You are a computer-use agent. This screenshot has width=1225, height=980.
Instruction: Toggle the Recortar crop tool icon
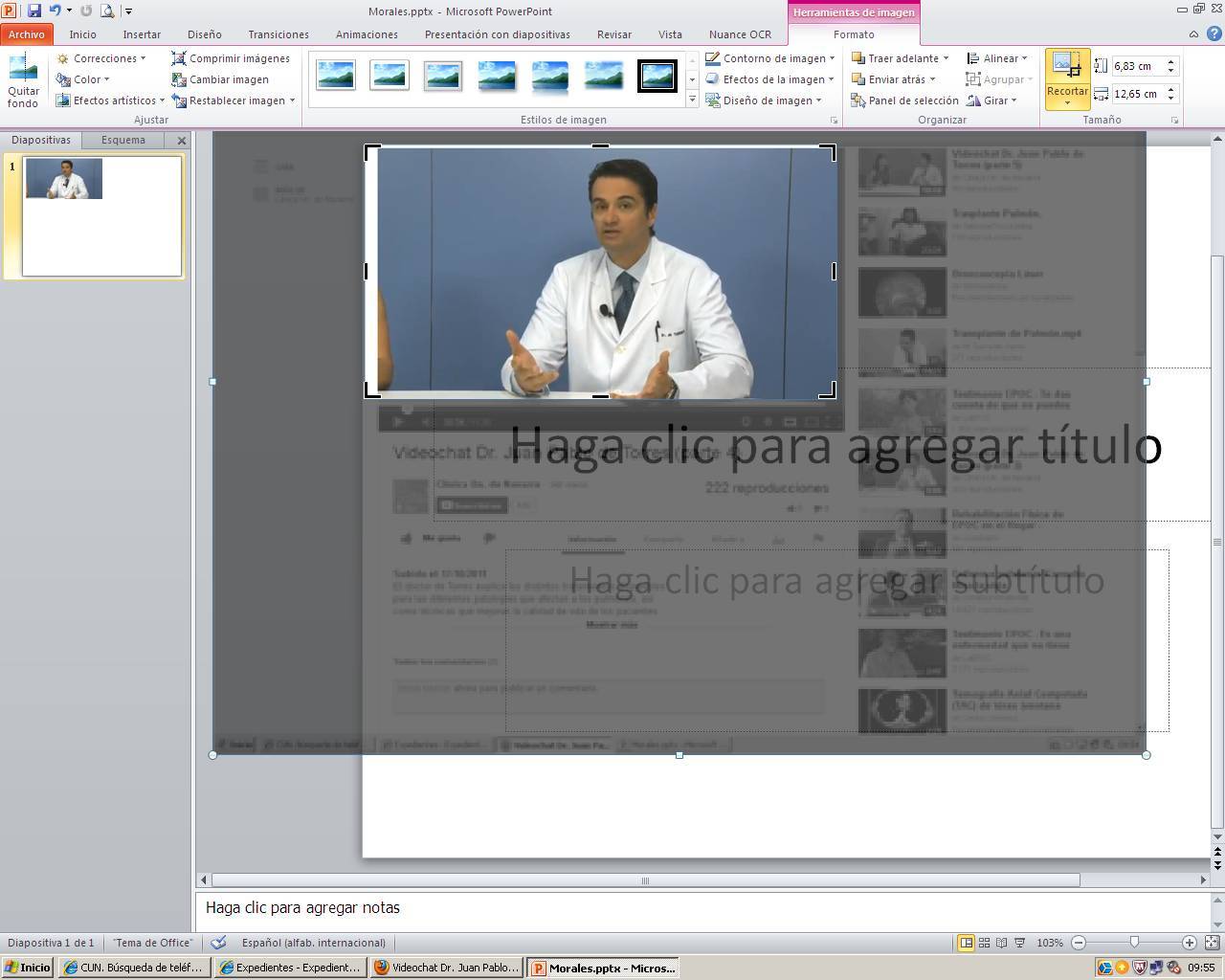(1067, 66)
